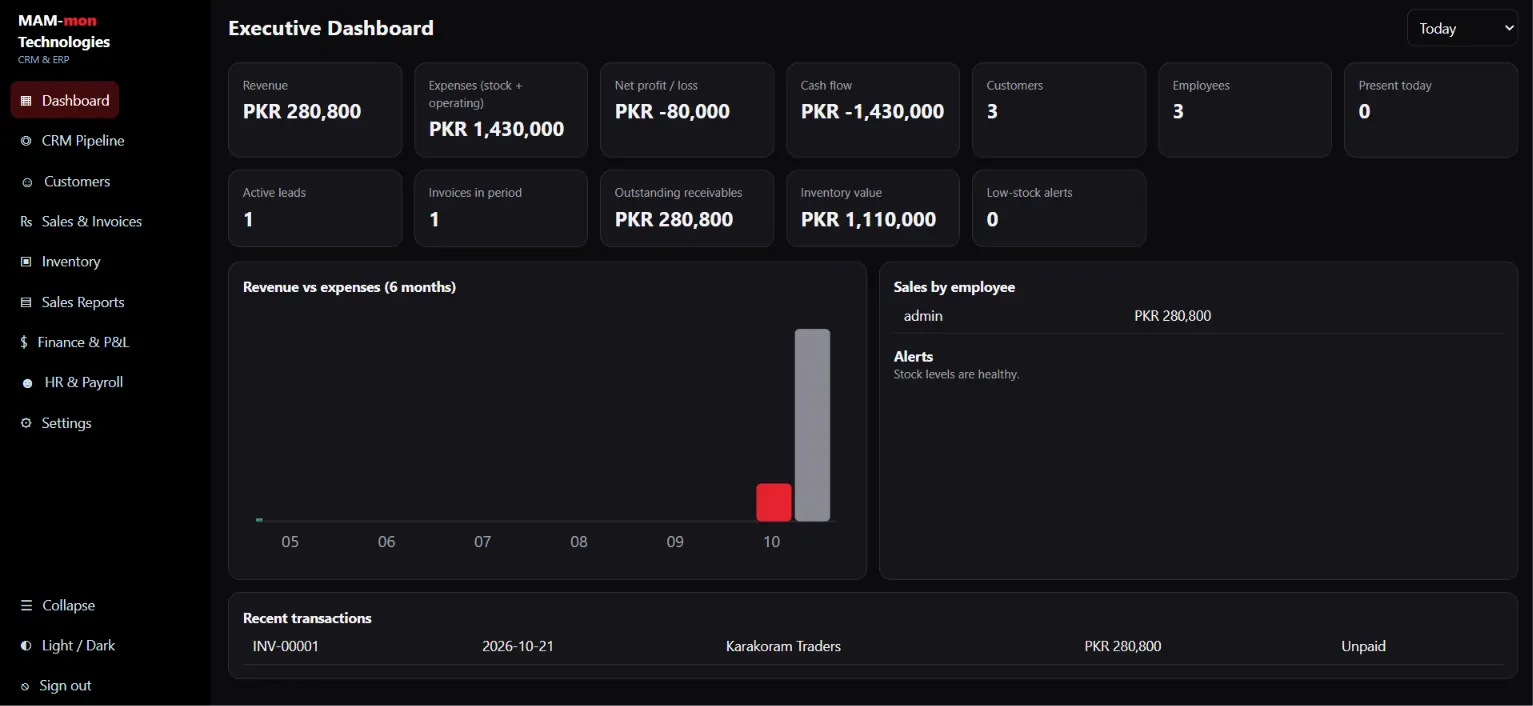Click the Rs icon beside Sales & Invoices
Viewport: 1533px width, 706px height.
click(x=26, y=222)
